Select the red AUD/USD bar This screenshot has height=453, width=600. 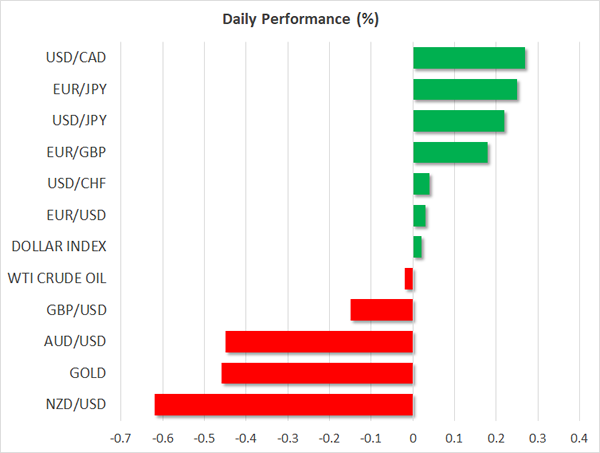pyautogui.click(x=319, y=342)
